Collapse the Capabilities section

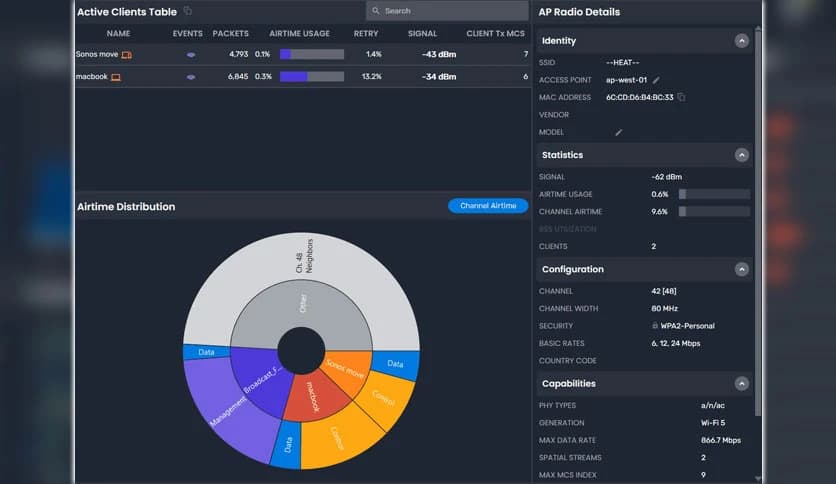tap(741, 384)
